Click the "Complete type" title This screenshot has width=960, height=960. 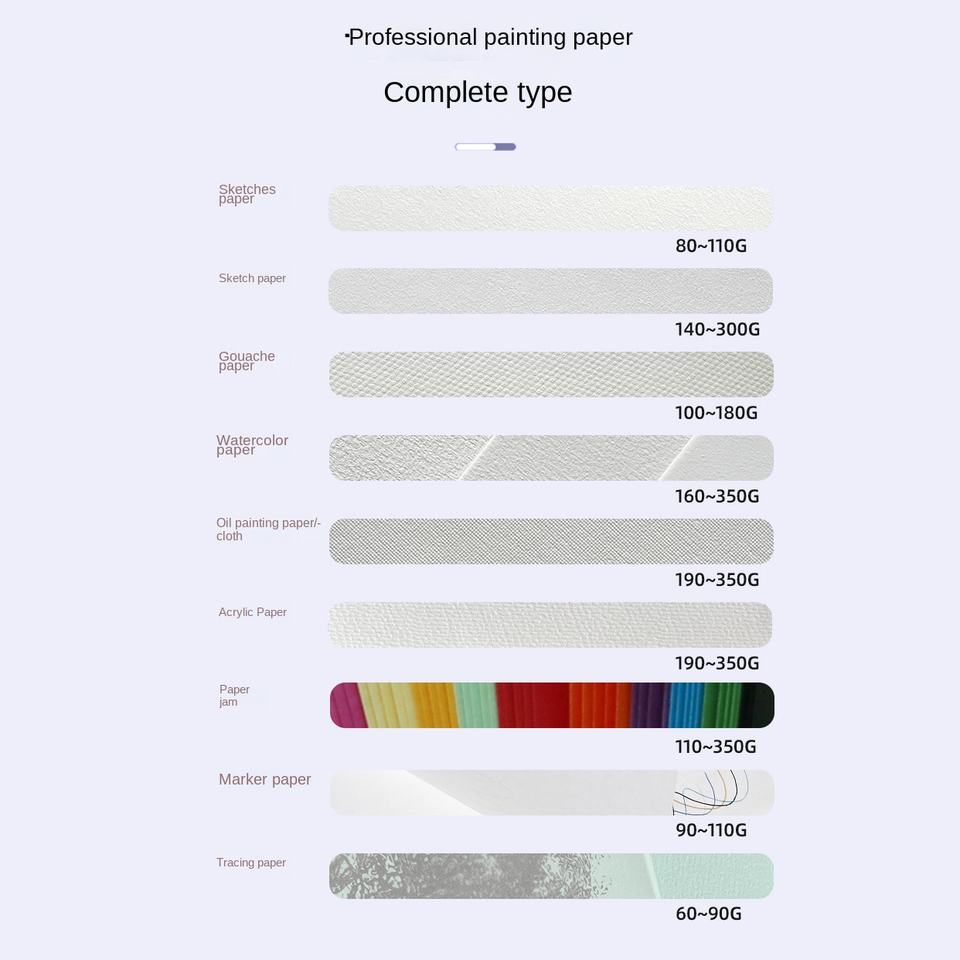pos(478,92)
